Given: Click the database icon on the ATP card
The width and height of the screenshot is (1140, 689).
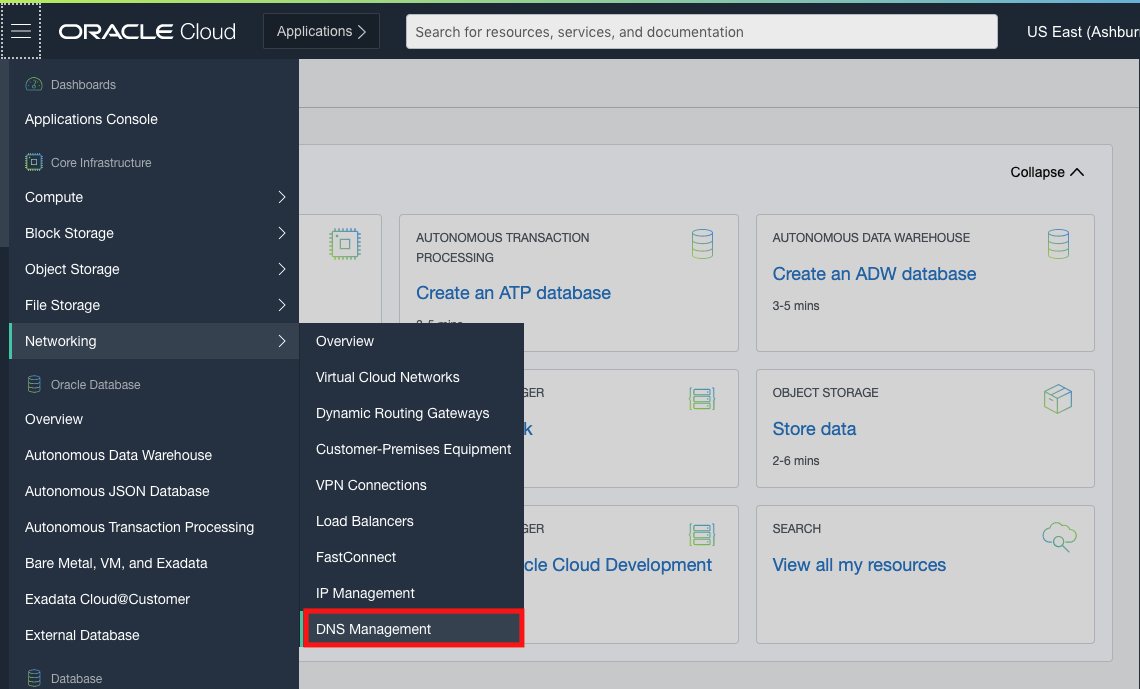Looking at the screenshot, I should pos(702,243).
